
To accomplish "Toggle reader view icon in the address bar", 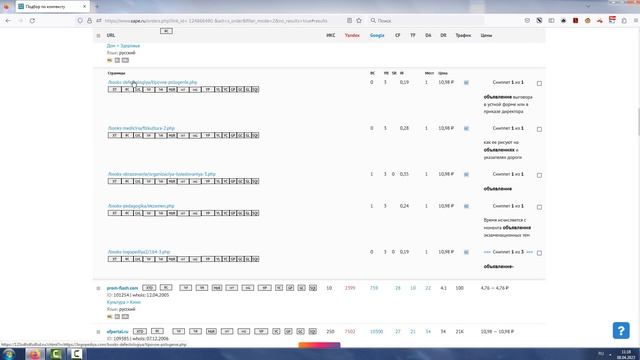I will coord(349,20).
